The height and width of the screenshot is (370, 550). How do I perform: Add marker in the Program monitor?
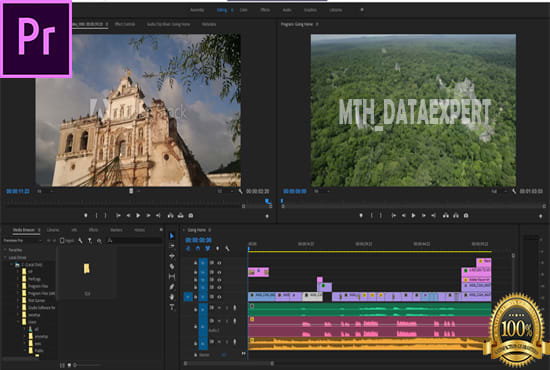(x=361, y=216)
